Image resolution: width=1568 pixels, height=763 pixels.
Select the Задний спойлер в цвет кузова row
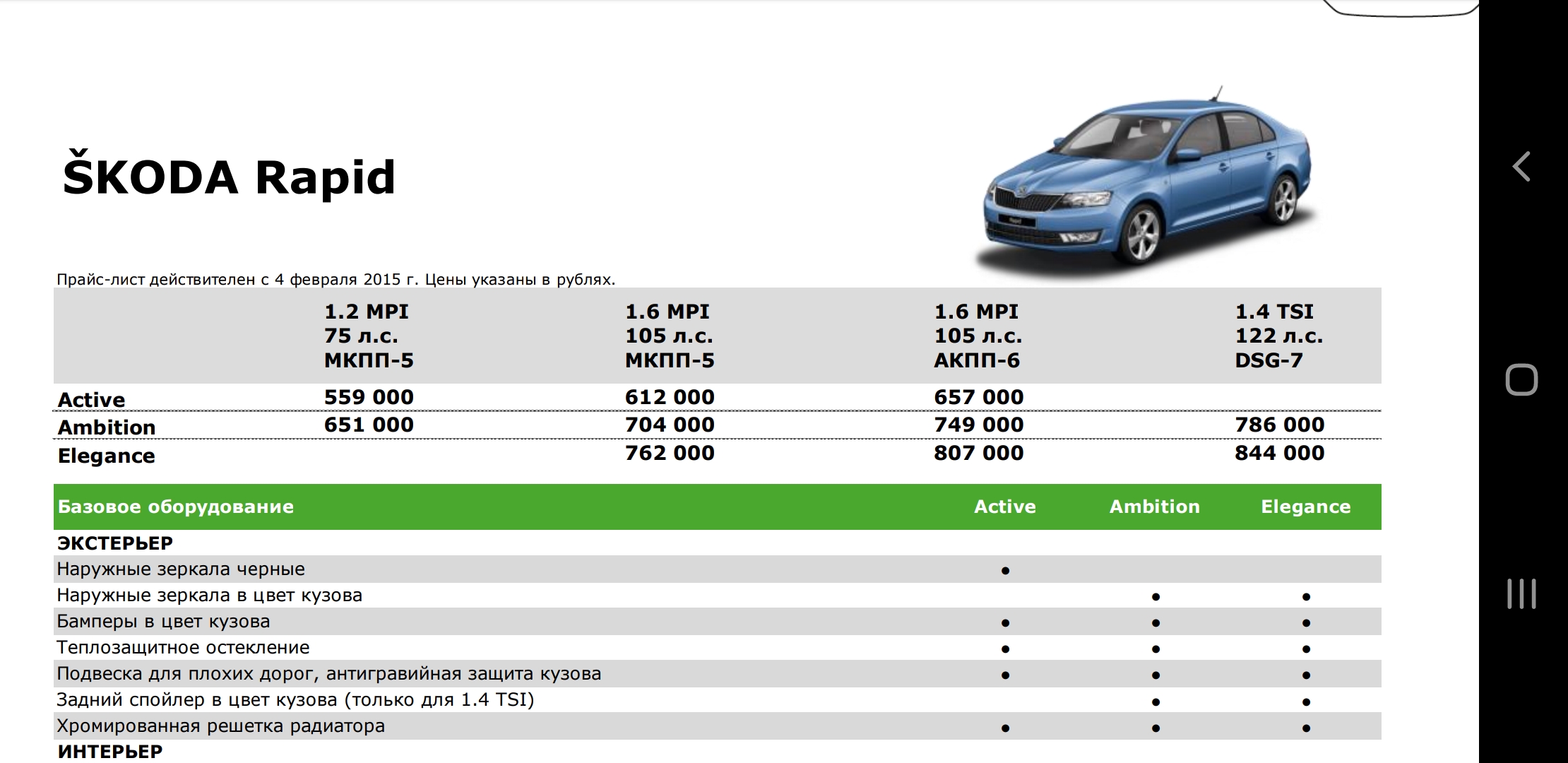(717, 700)
